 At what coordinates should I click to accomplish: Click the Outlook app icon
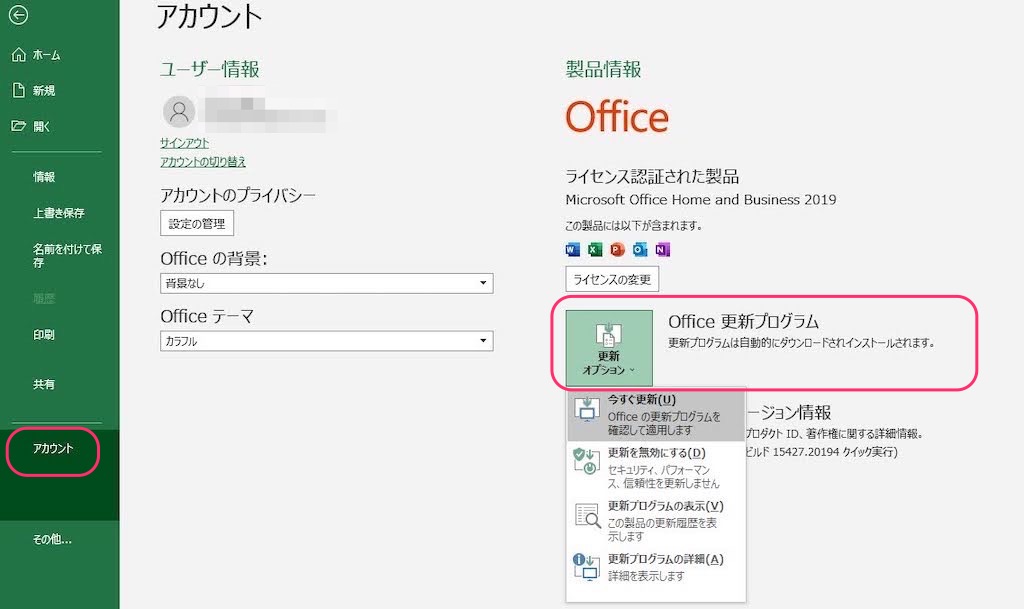640,249
